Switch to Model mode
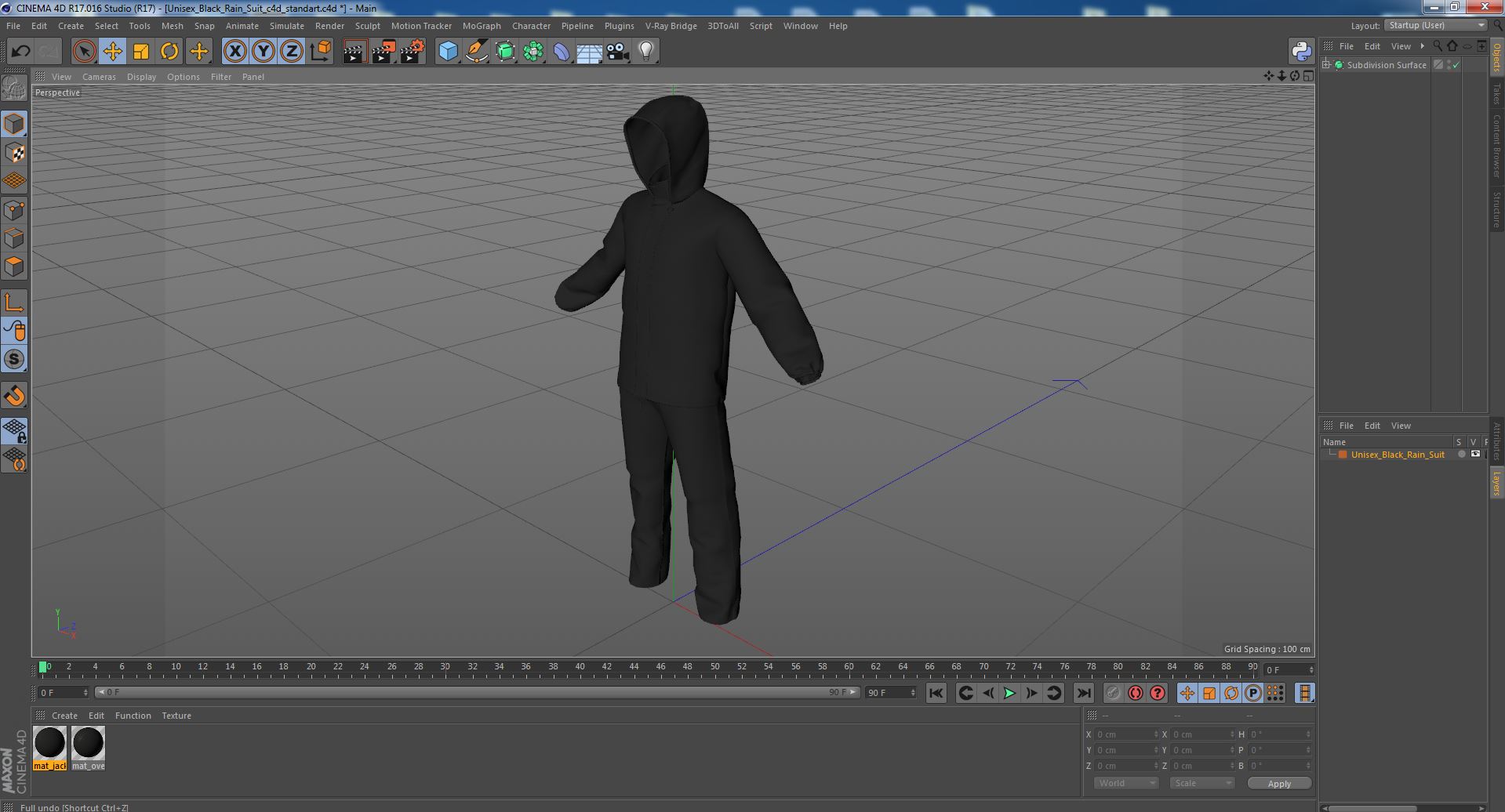The width and height of the screenshot is (1505, 812). [14, 124]
